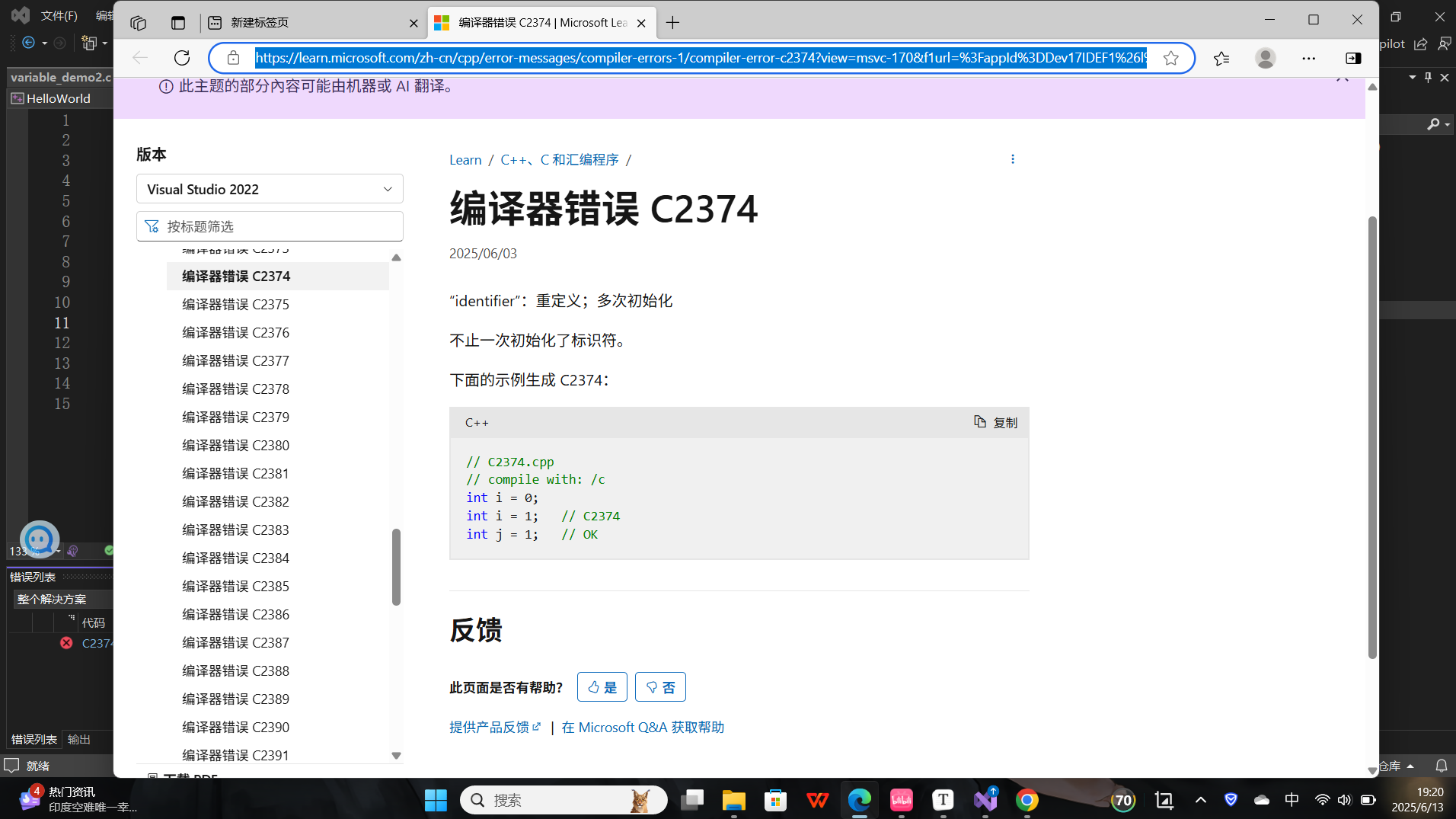The height and width of the screenshot is (819, 1456).
Task: Close the C2374 Microsoft Learn tab
Action: 641,23
